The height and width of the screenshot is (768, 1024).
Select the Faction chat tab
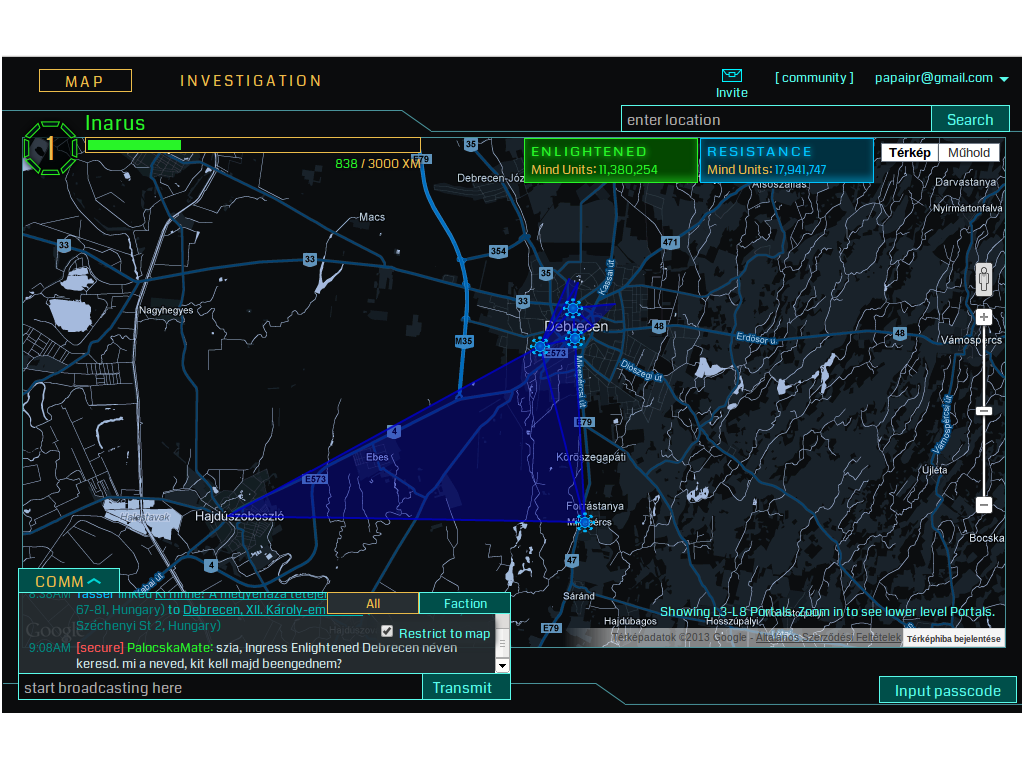tap(465, 603)
